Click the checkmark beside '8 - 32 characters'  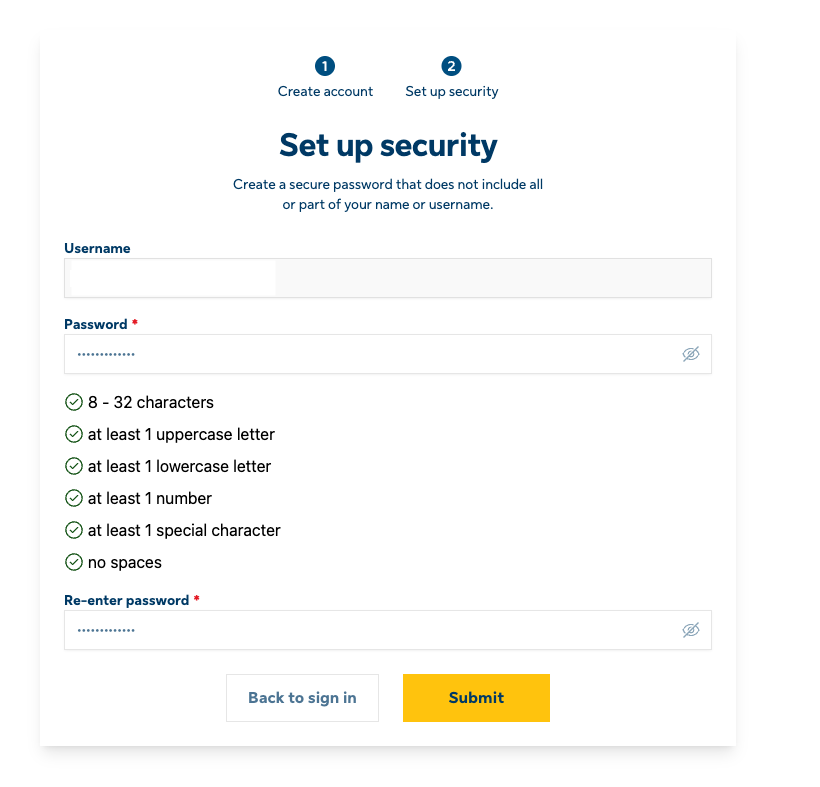[x=73, y=402]
